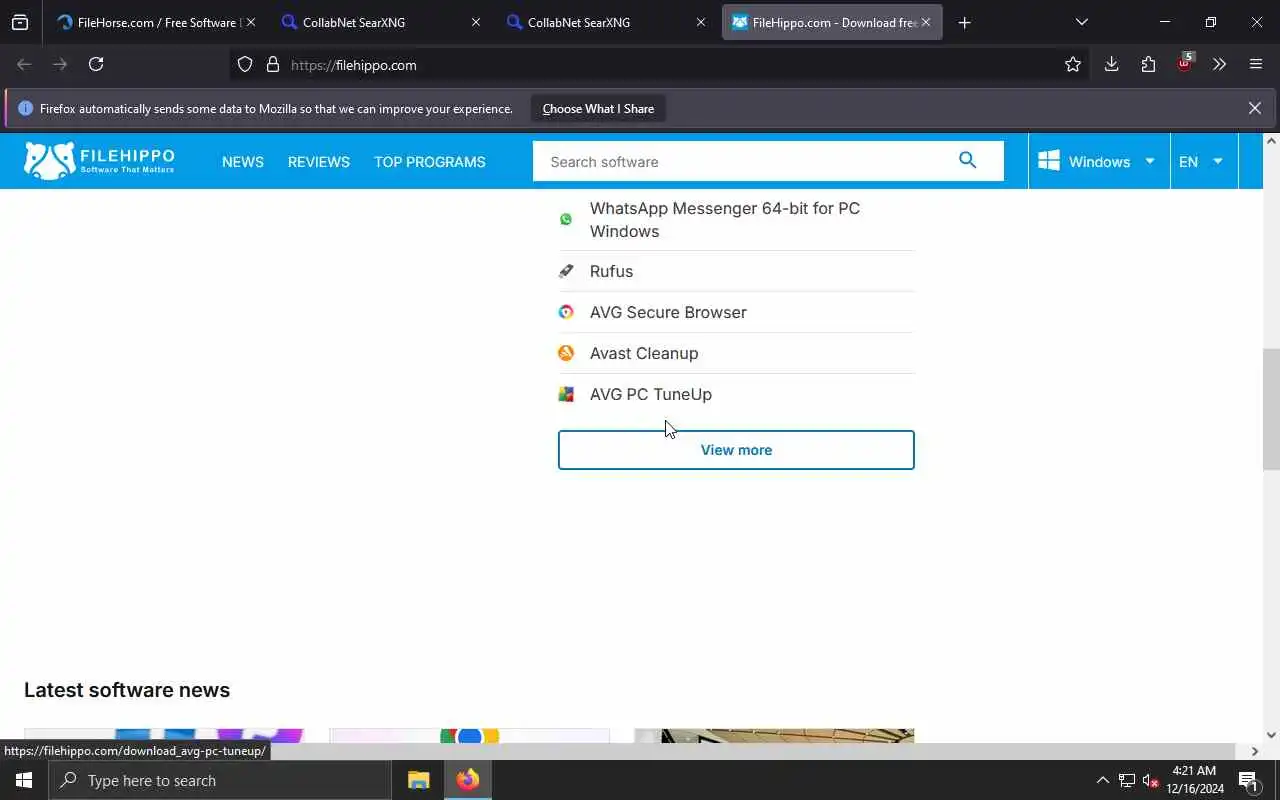Image resolution: width=1280 pixels, height=800 pixels.
Task: Click the Rufus app icon
Action: click(566, 271)
